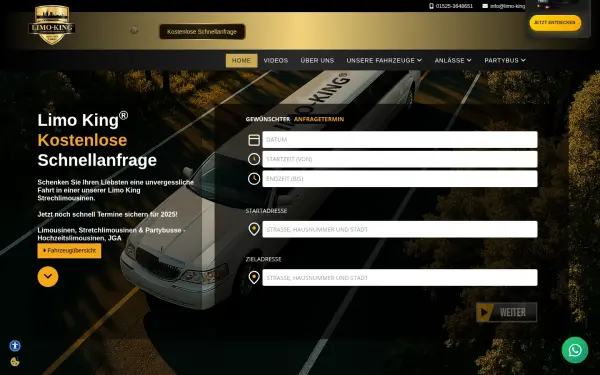
Task: Open the WhatsApp chat bubble
Action: [x=575, y=350]
